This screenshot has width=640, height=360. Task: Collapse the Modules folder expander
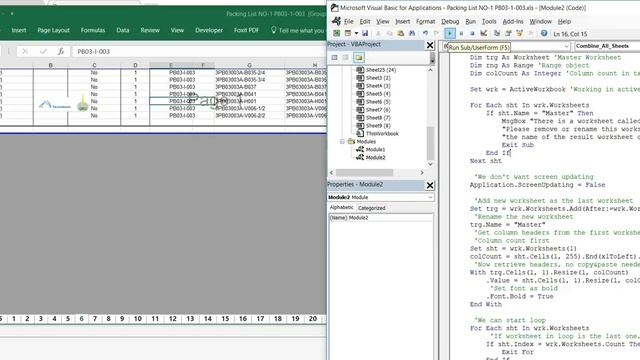point(342,142)
